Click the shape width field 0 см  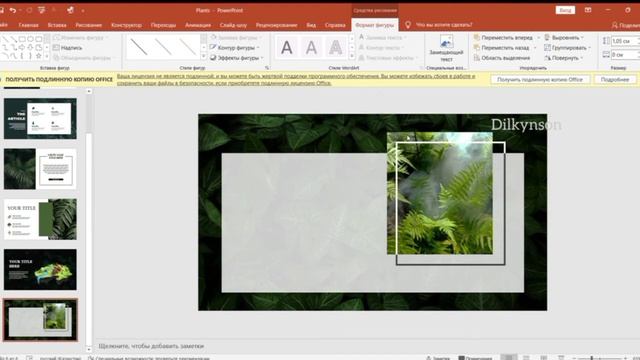click(624, 55)
